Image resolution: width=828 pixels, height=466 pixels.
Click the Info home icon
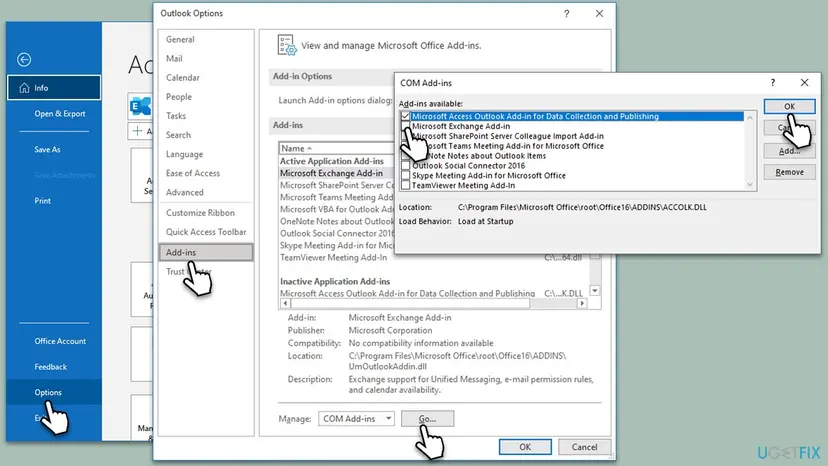pos(24,88)
